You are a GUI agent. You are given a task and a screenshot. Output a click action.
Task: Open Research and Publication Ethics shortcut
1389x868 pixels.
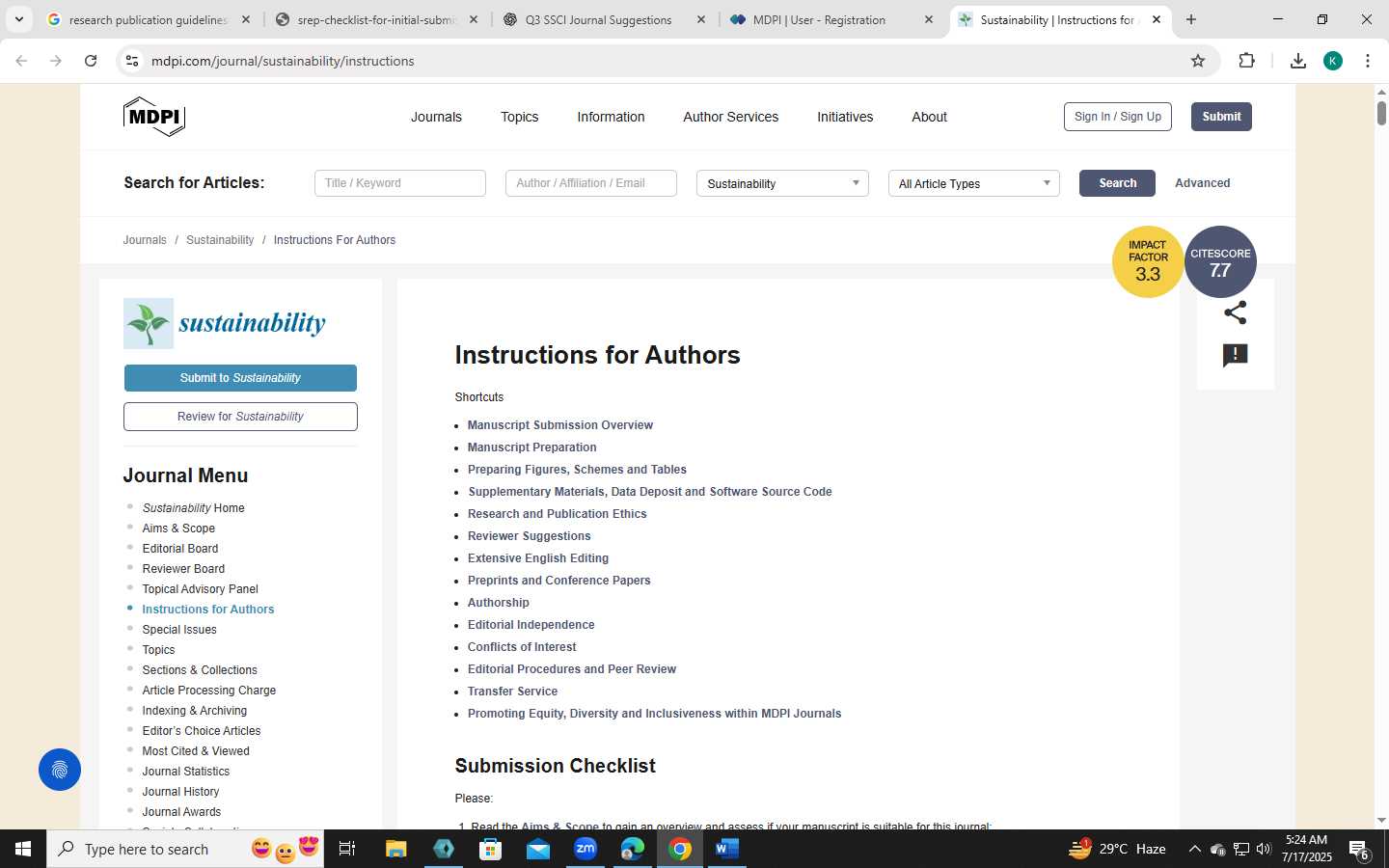558,514
